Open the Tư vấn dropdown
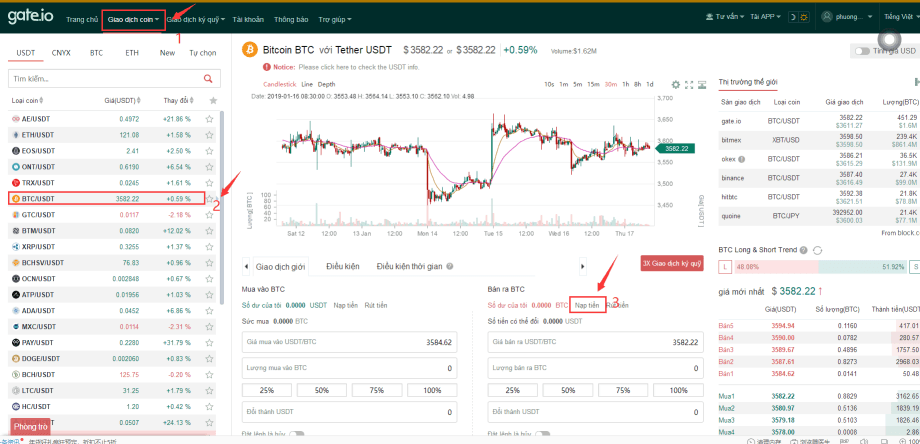The height and width of the screenshot is (444, 920). tap(726, 18)
